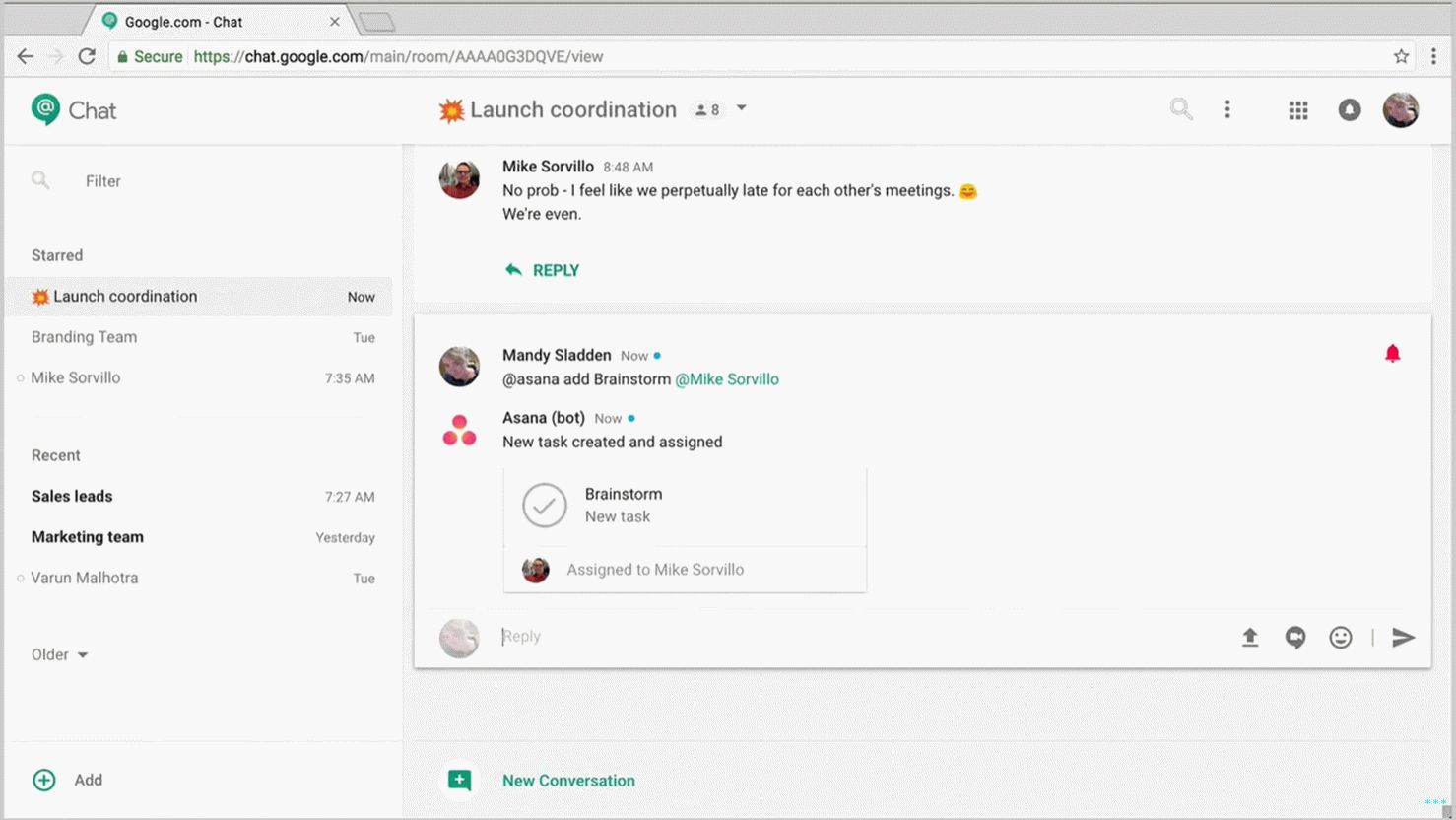The image size is (1456, 820).
Task: Click Mike Sorvillo sender name at 8:48 AM
Action: tap(548, 167)
